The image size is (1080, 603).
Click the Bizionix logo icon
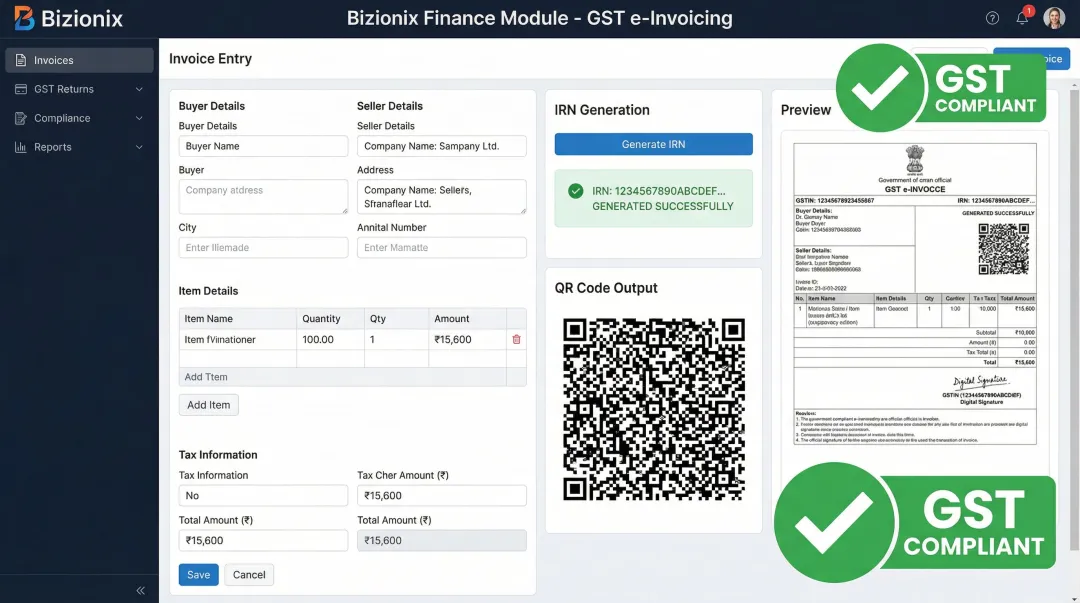[23, 18]
